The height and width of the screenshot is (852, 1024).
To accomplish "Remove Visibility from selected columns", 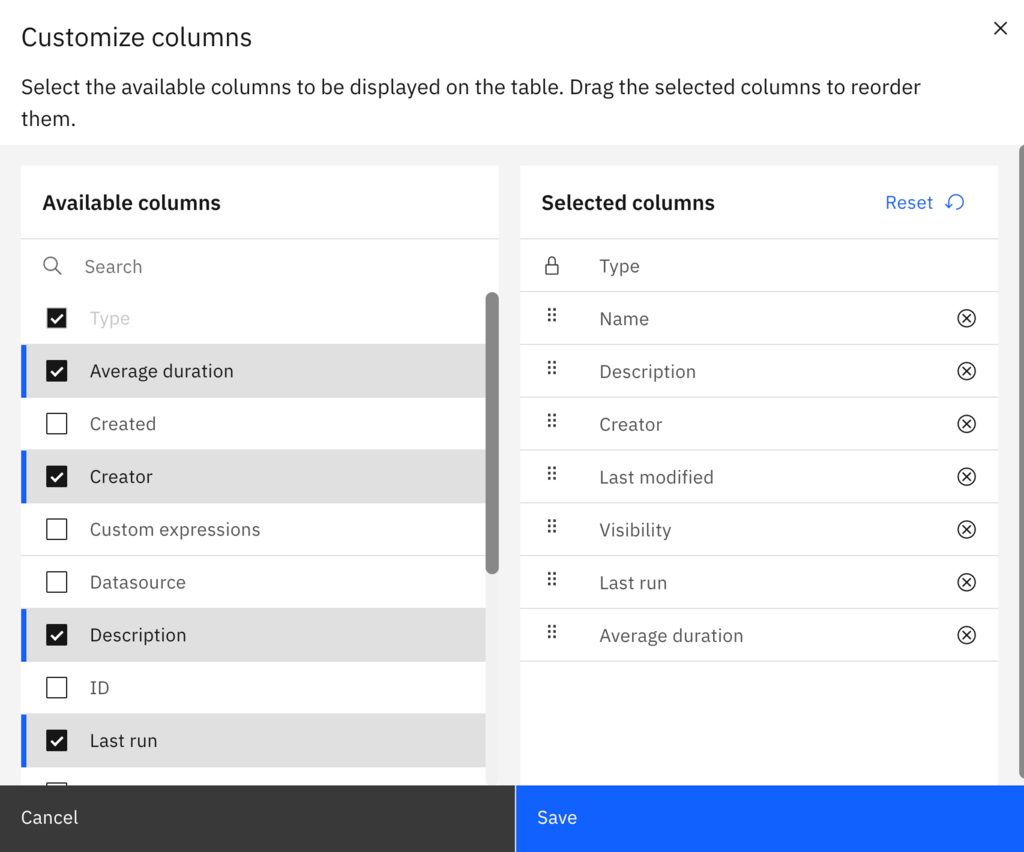I will tap(966, 530).
